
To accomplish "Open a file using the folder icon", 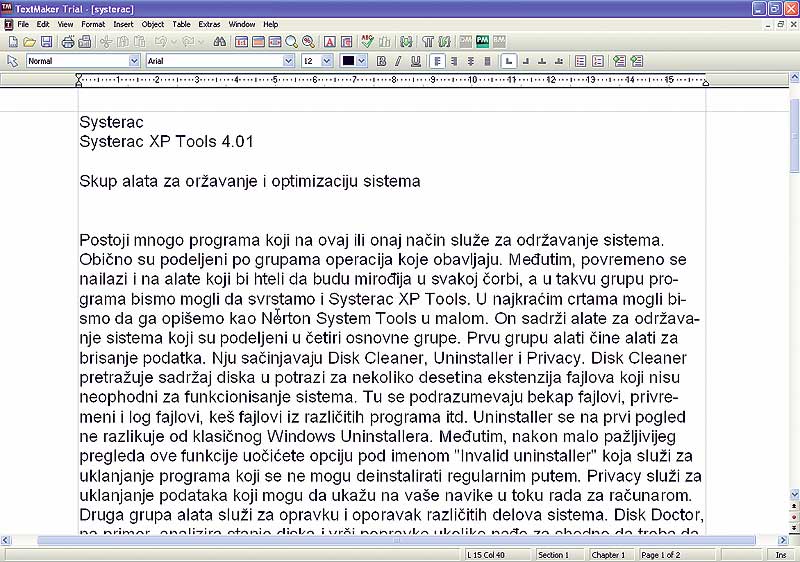I will click(30, 42).
